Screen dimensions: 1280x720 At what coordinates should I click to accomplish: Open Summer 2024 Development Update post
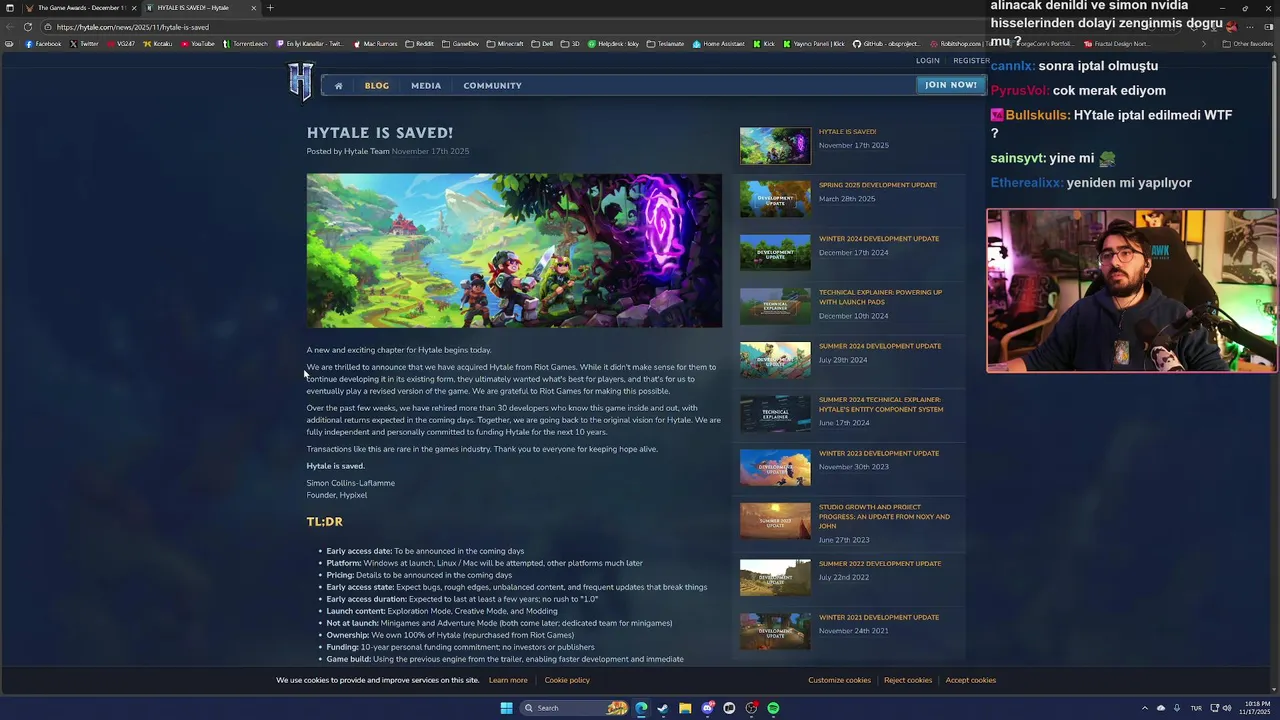pyautogui.click(x=879, y=346)
